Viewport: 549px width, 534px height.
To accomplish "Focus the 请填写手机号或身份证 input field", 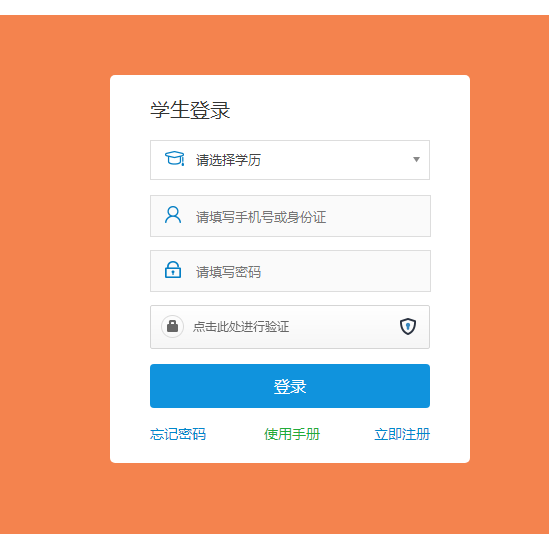I will 290,216.
